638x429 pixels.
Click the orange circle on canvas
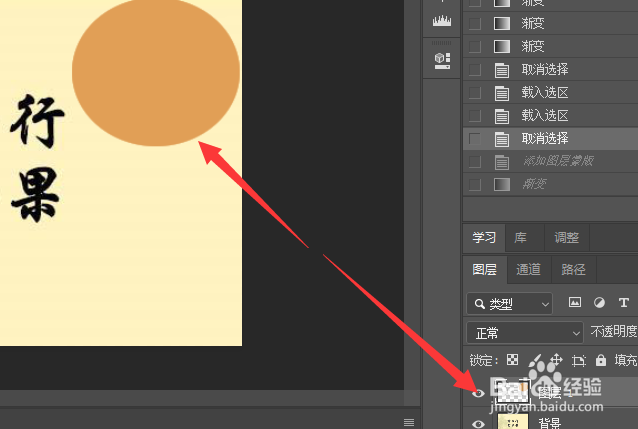[156, 71]
